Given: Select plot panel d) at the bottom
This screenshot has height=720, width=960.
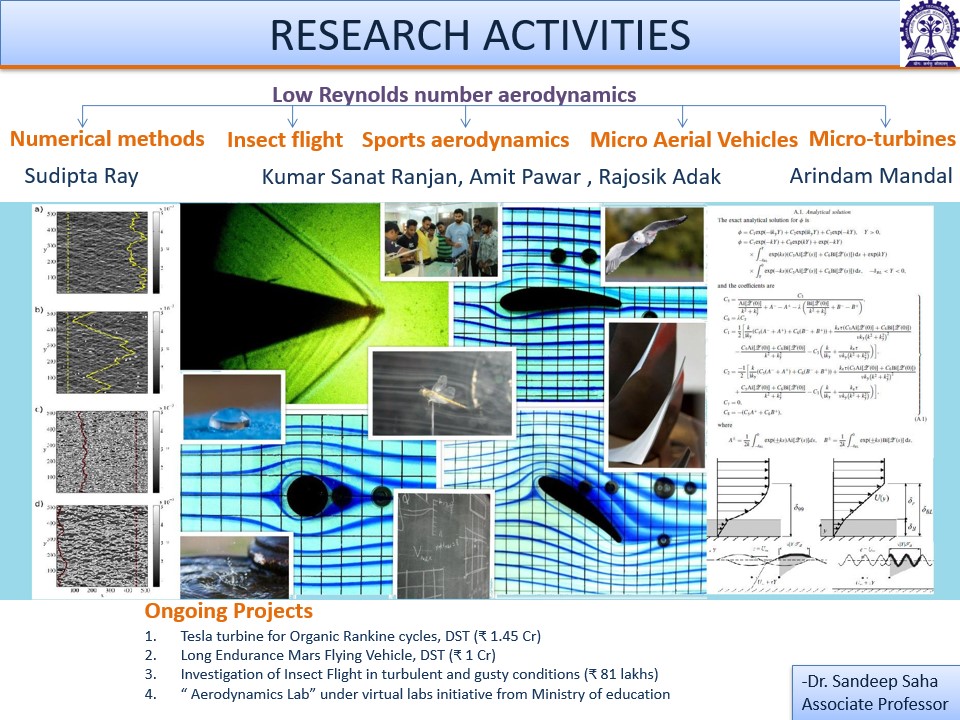Looking at the screenshot, I should pos(102,547).
